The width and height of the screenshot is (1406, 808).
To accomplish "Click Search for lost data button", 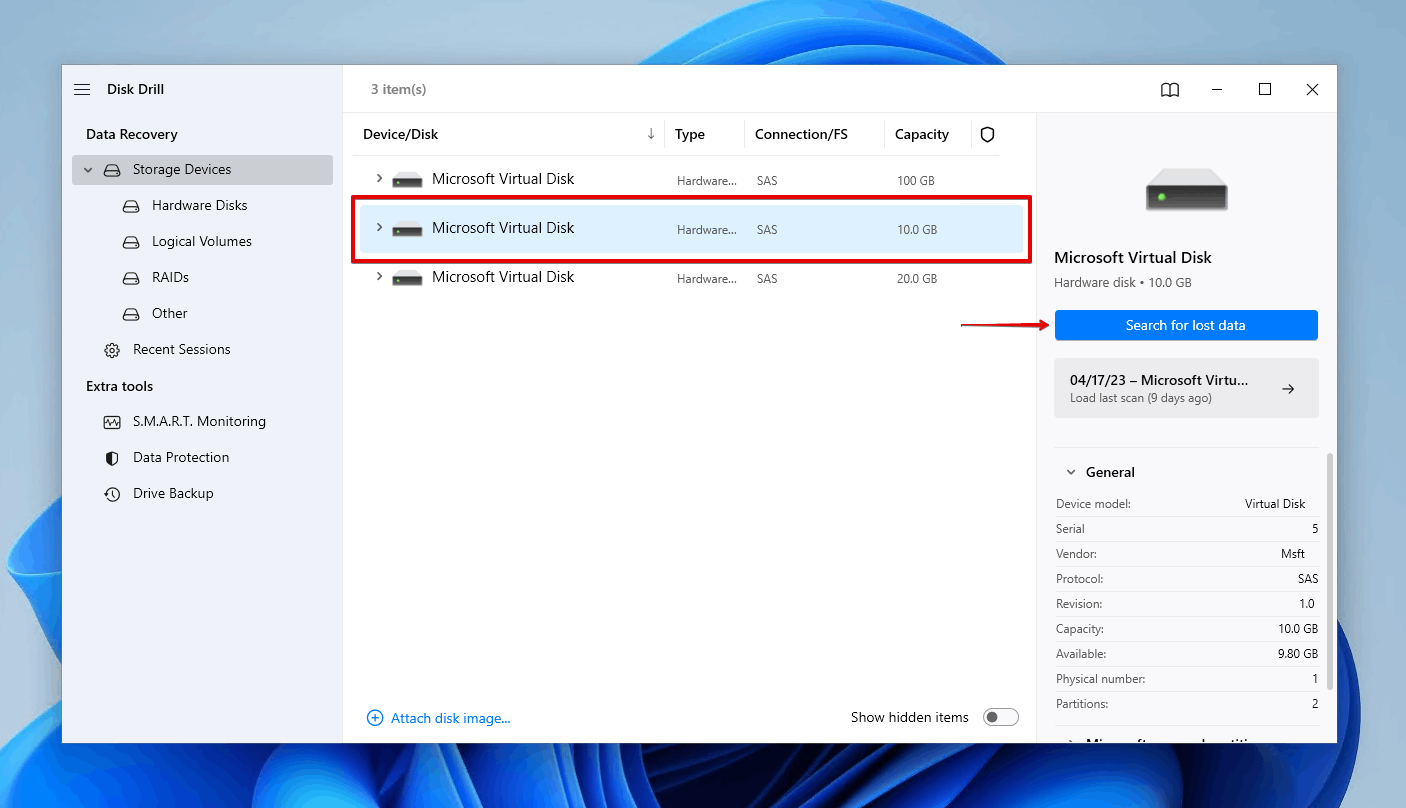I will [x=1186, y=325].
